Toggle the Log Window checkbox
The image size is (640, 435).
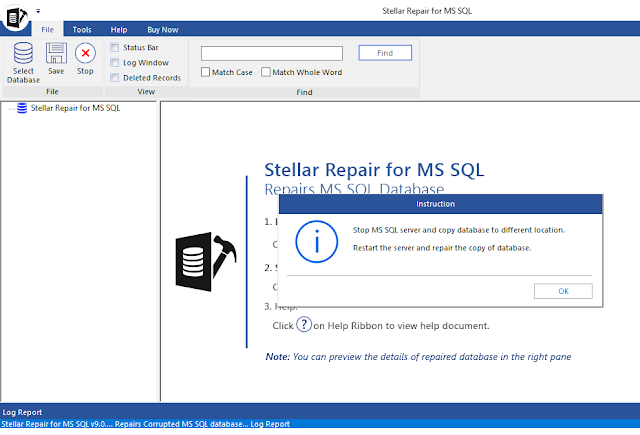[x=115, y=62]
